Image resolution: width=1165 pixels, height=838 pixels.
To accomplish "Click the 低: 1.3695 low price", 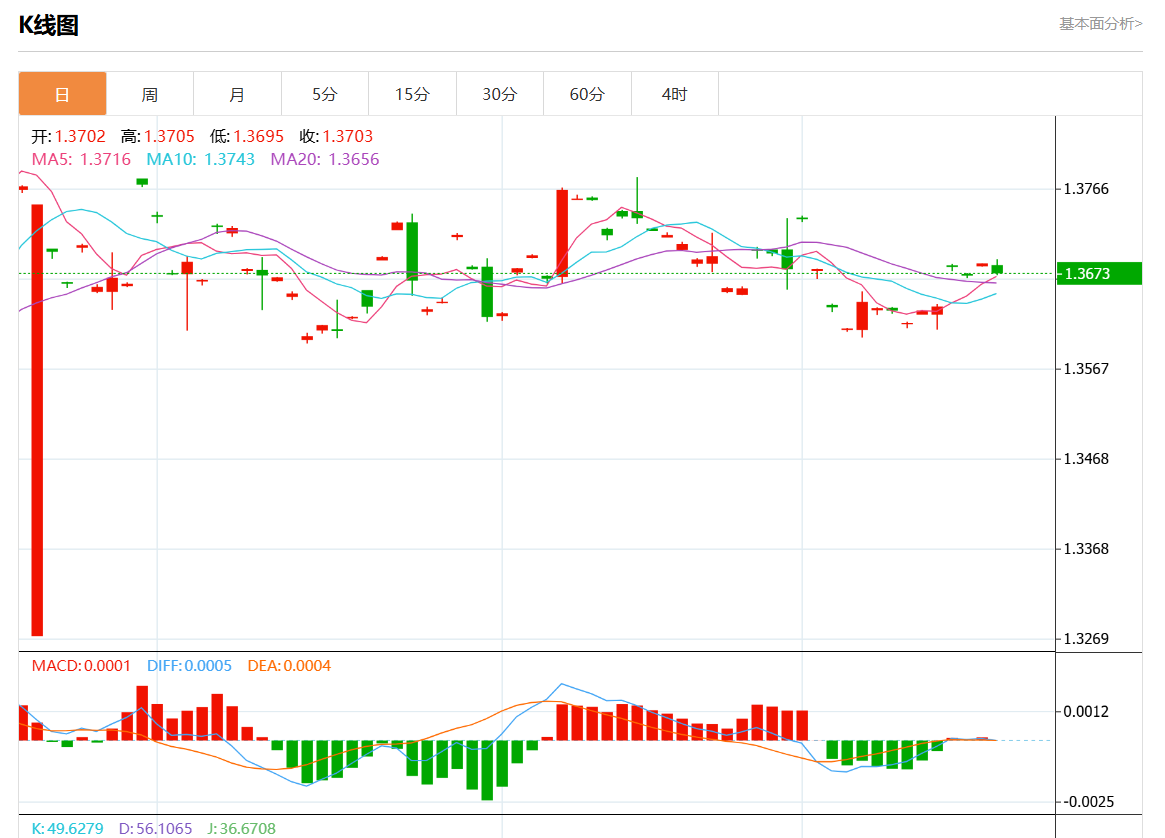I will [247, 136].
